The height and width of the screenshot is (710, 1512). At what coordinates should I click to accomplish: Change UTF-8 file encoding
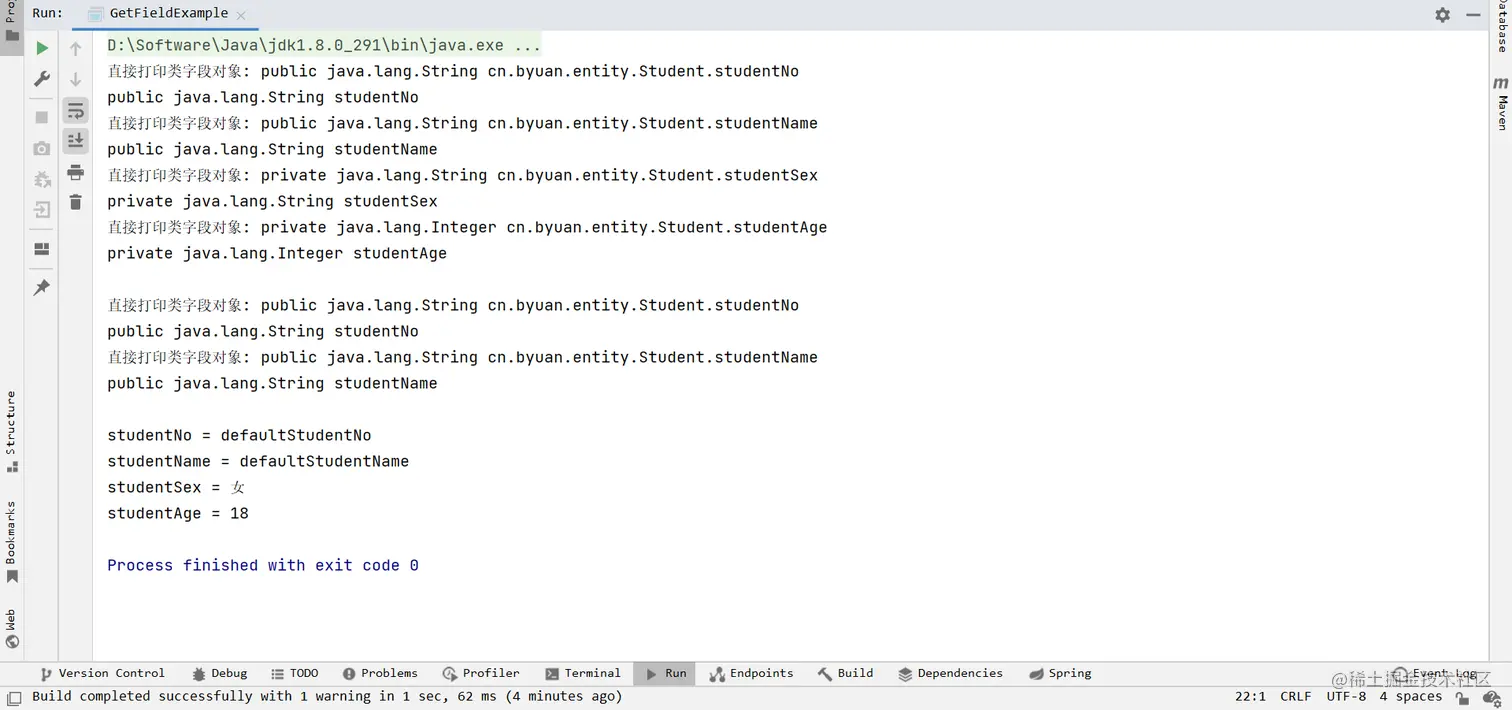pos(1346,697)
